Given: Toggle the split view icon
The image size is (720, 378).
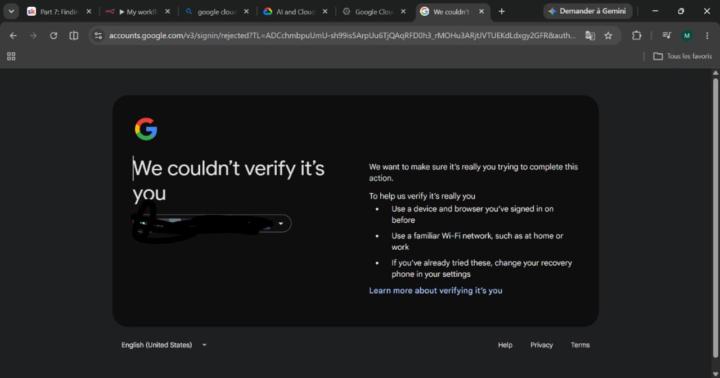Looking at the screenshot, I should (73, 35).
